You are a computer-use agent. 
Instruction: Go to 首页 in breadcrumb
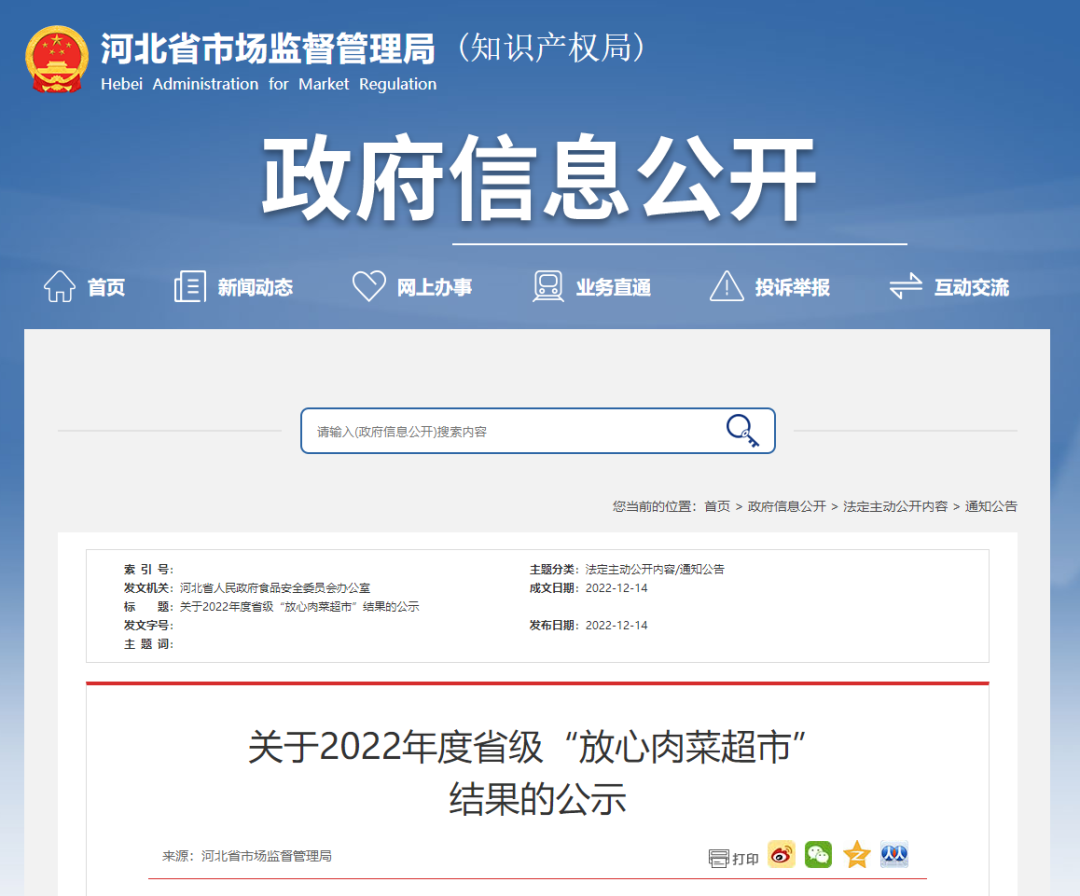tap(717, 507)
